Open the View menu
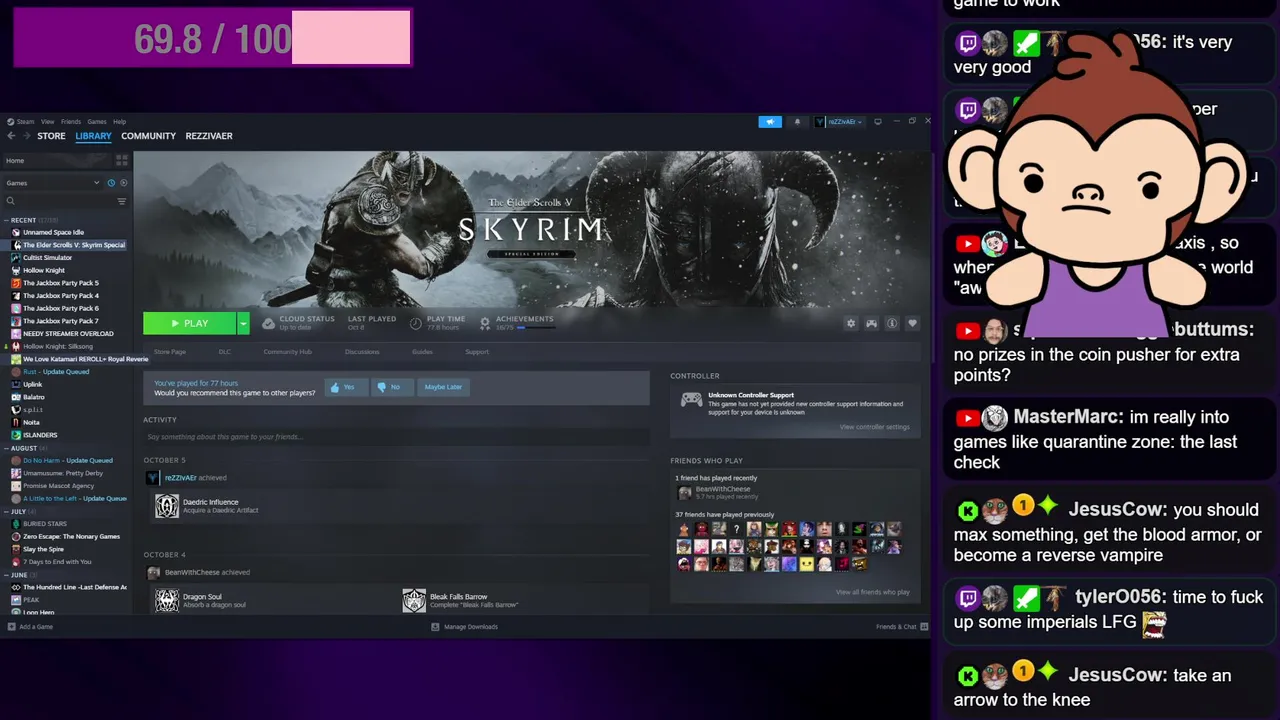Screen dimensions: 1280x720 pyautogui.click(x=47, y=122)
